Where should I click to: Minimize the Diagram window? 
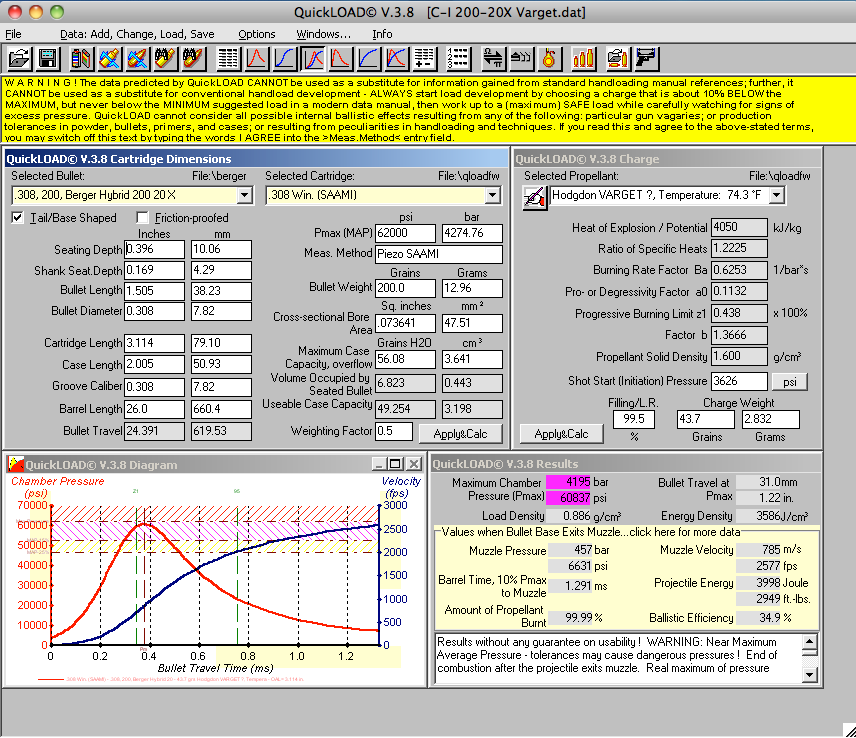pos(380,464)
